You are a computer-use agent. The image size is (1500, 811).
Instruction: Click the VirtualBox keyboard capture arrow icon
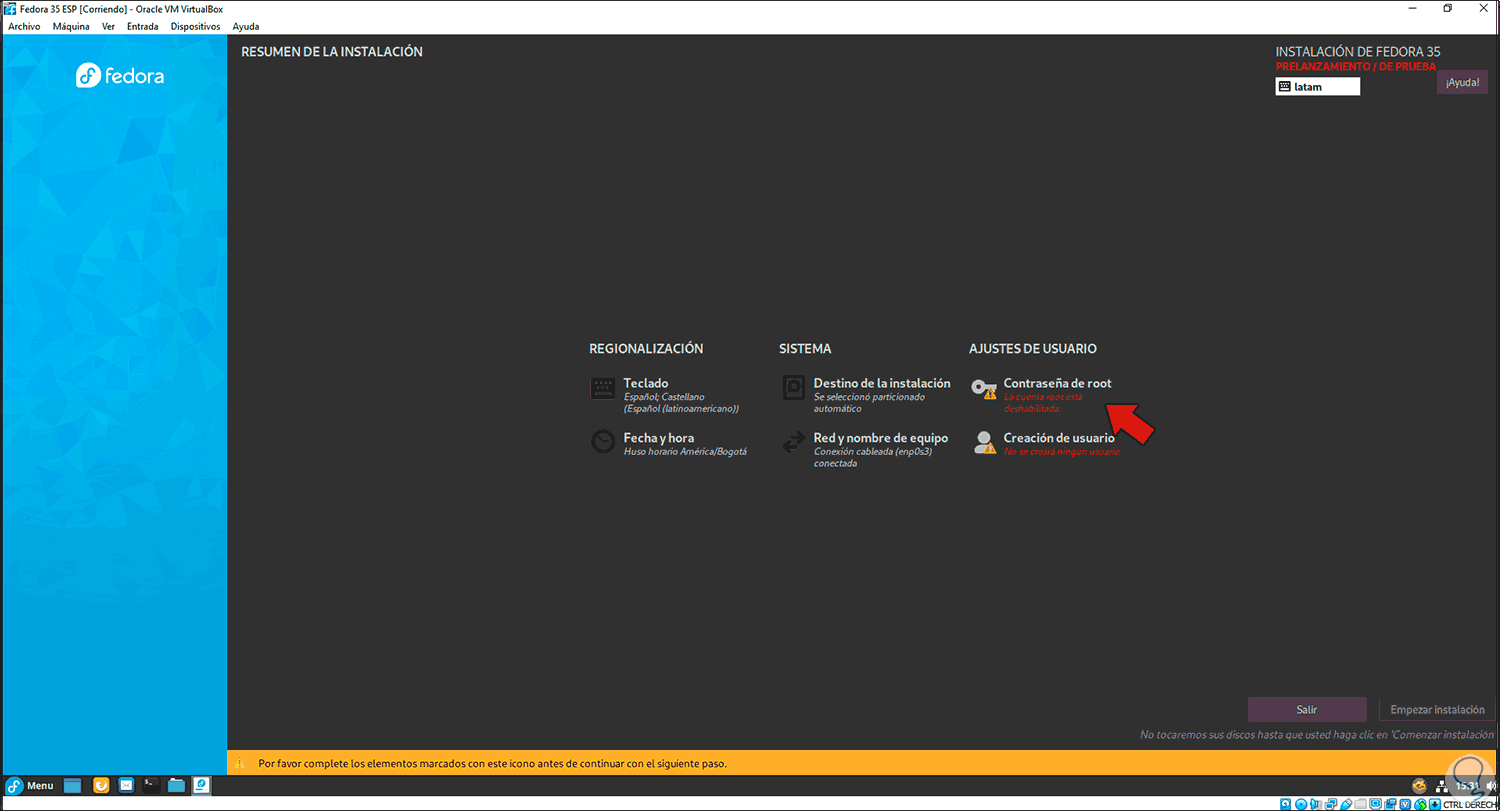coord(1436,804)
